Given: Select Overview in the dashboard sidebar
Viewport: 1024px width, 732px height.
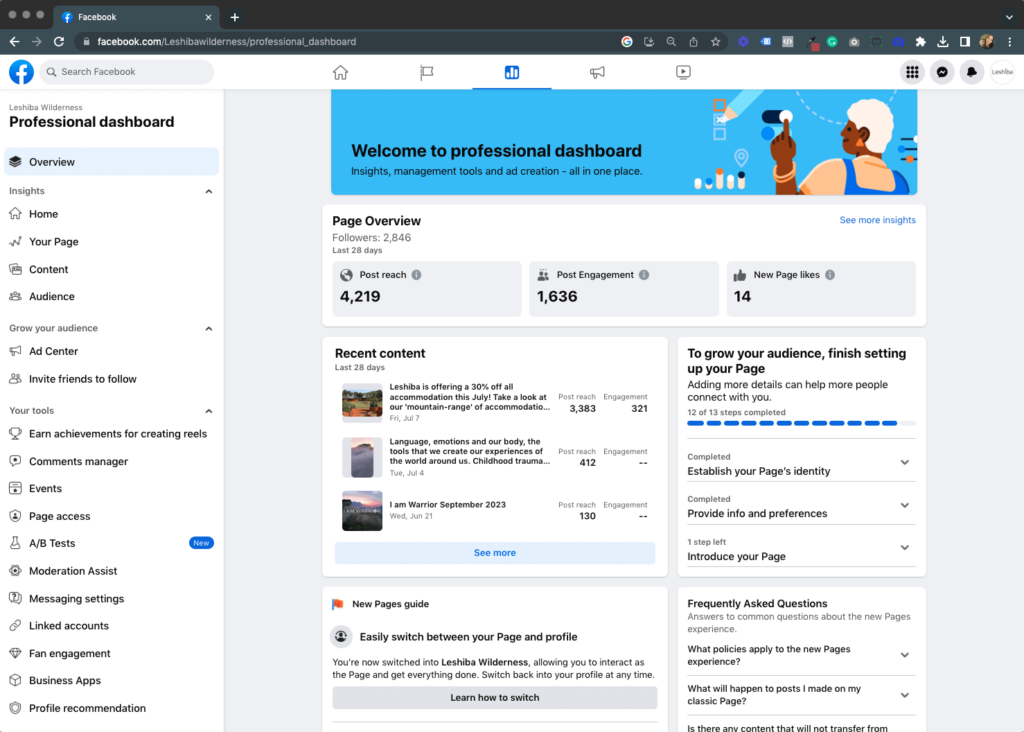Looking at the screenshot, I should click(112, 162).
